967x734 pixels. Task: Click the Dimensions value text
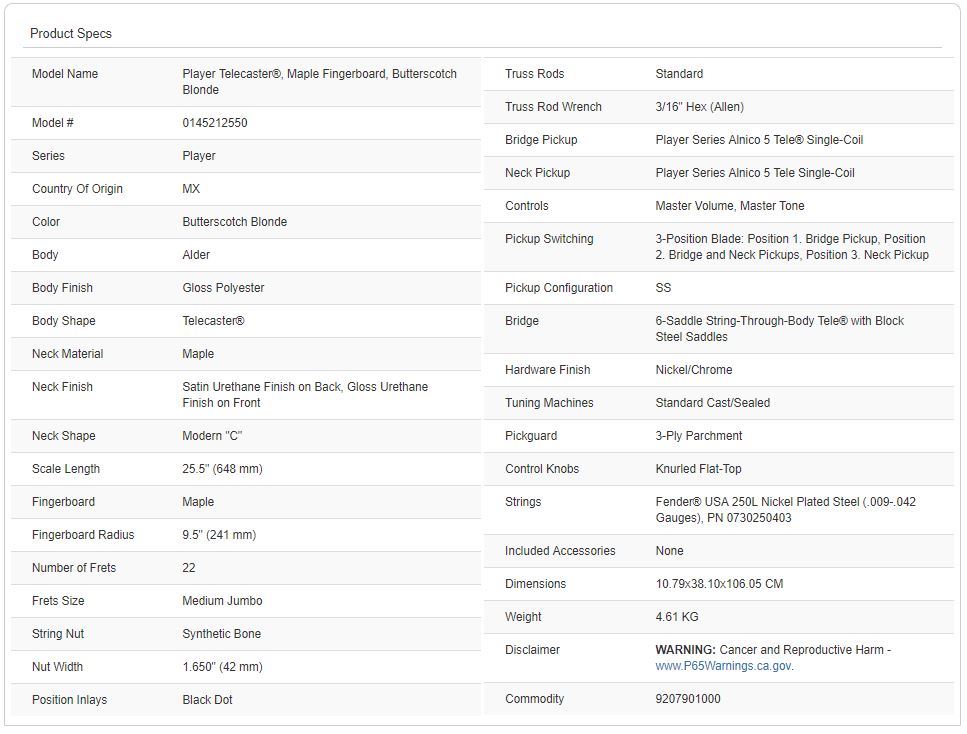(717, 584)
